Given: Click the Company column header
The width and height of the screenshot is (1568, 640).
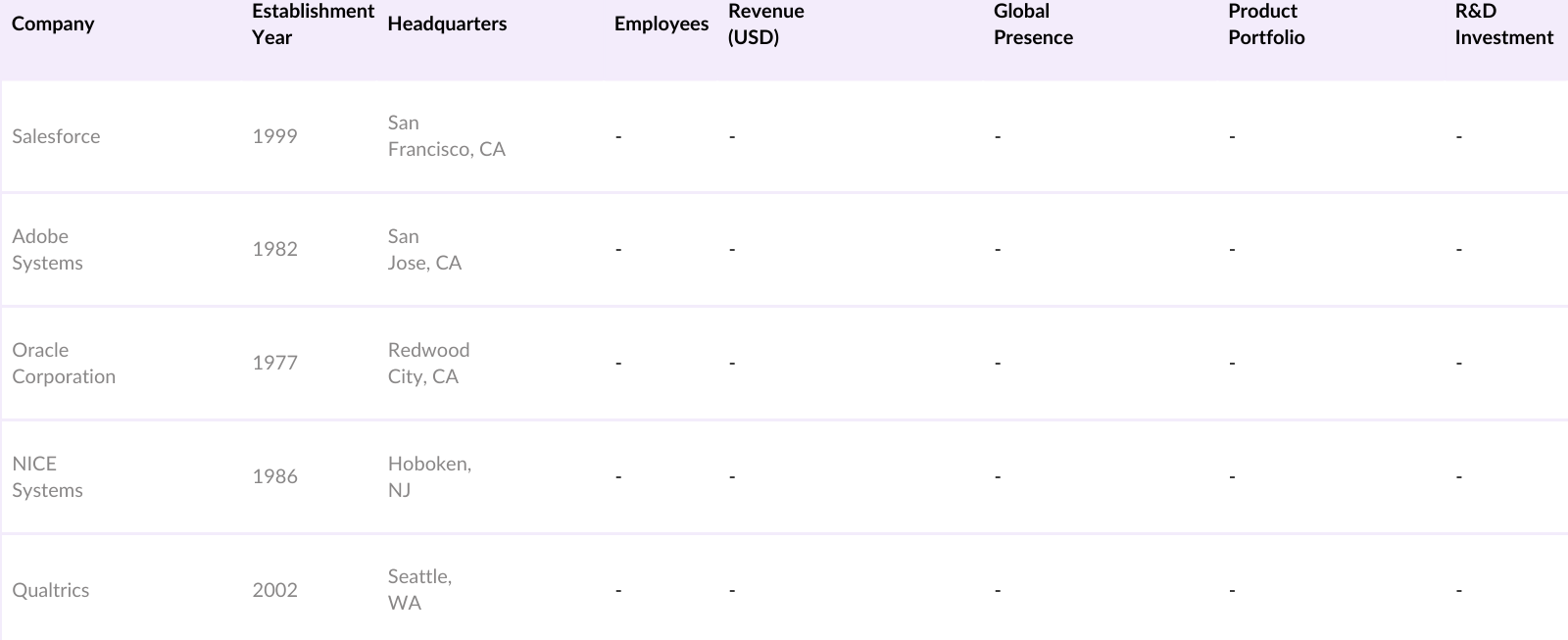Looking at the screenshot, I should pos(53,25).
